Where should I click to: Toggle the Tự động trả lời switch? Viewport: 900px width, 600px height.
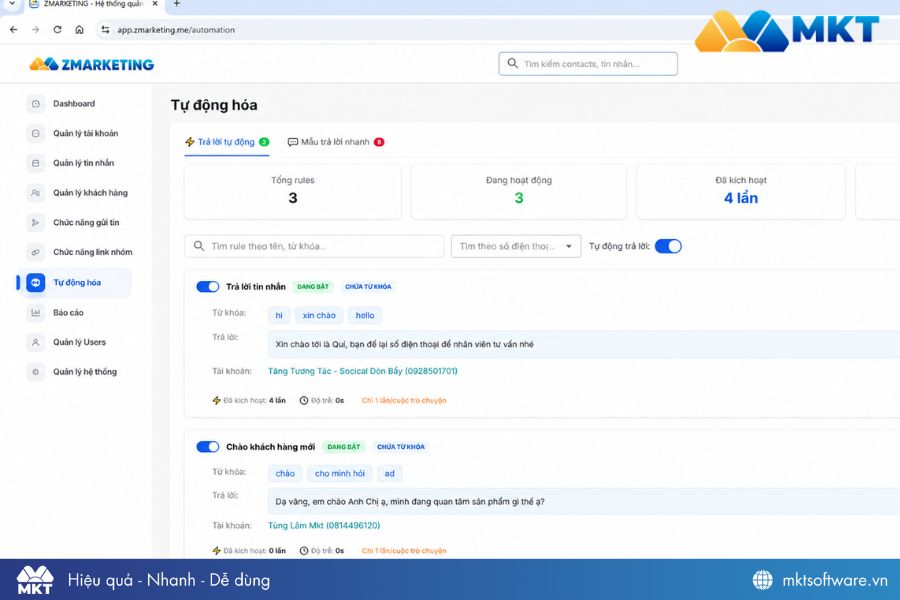[x=668, y=246]
